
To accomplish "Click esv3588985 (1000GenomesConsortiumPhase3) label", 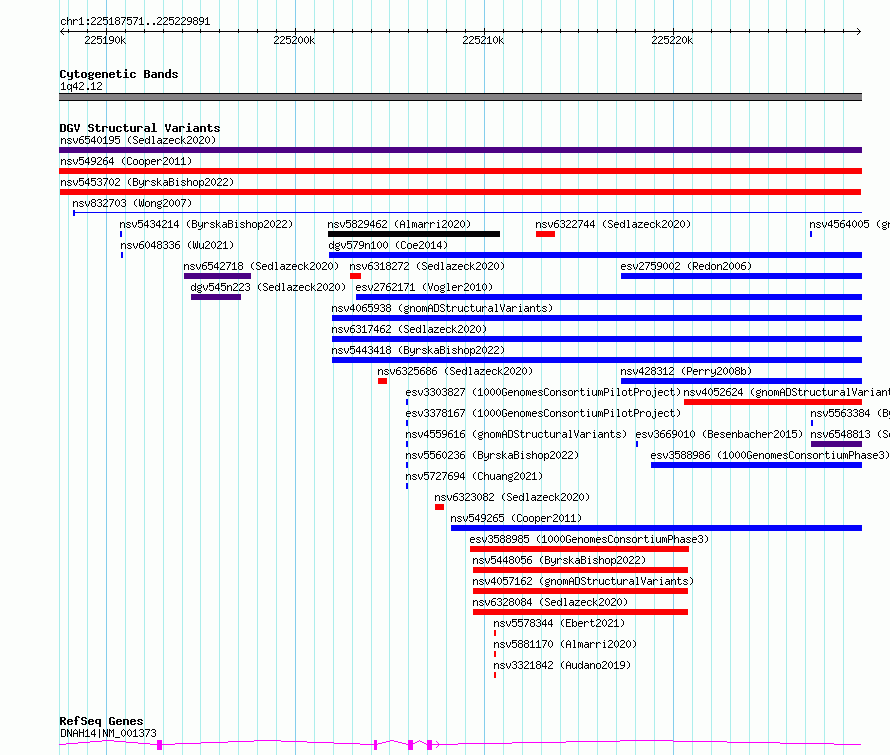I will (x=589, y=539).
